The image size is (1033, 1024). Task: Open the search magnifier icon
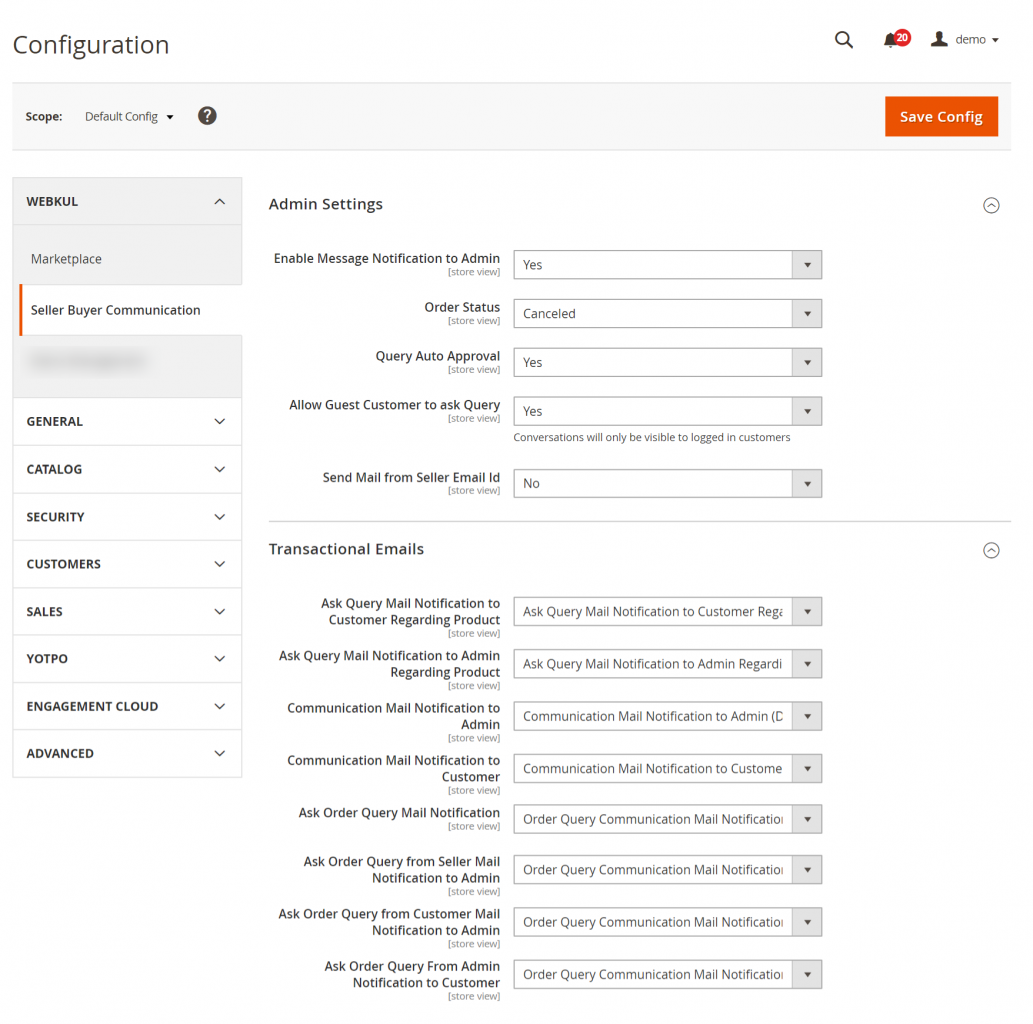pos(843,40)
